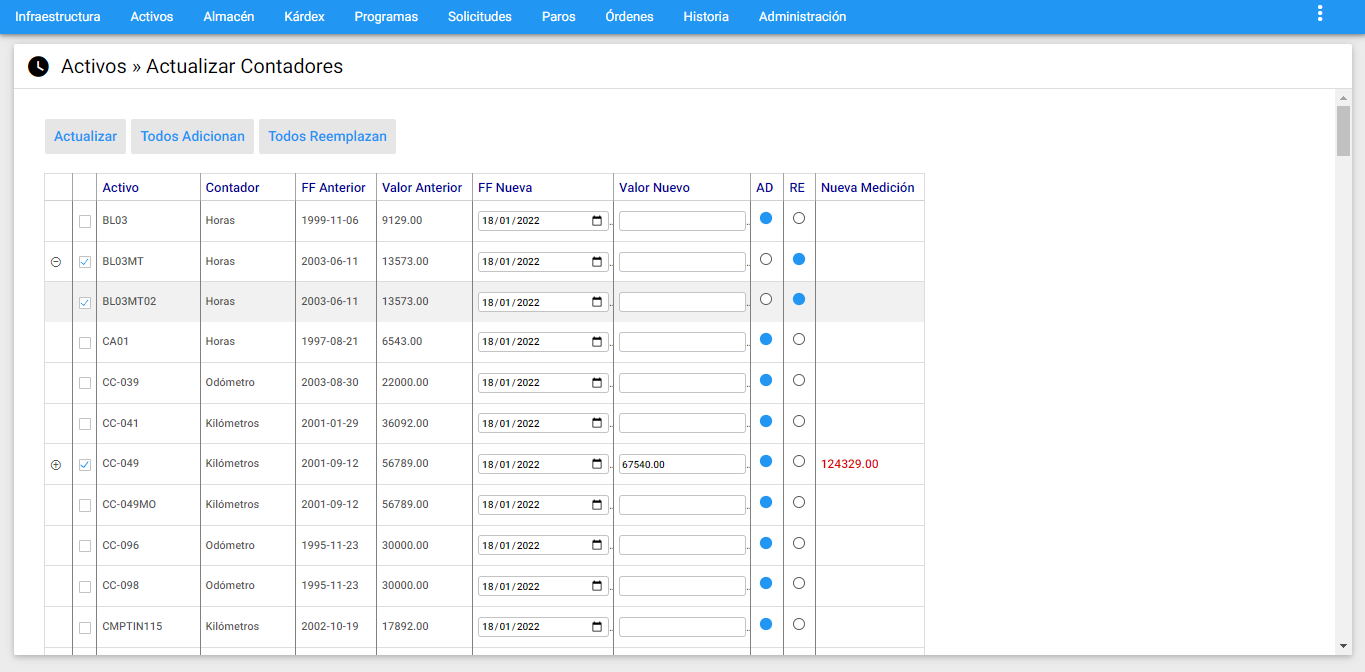This screenshot has height=672, width=1365.
Task: Click the Nueva Medición column header
Action: [868, 188]
